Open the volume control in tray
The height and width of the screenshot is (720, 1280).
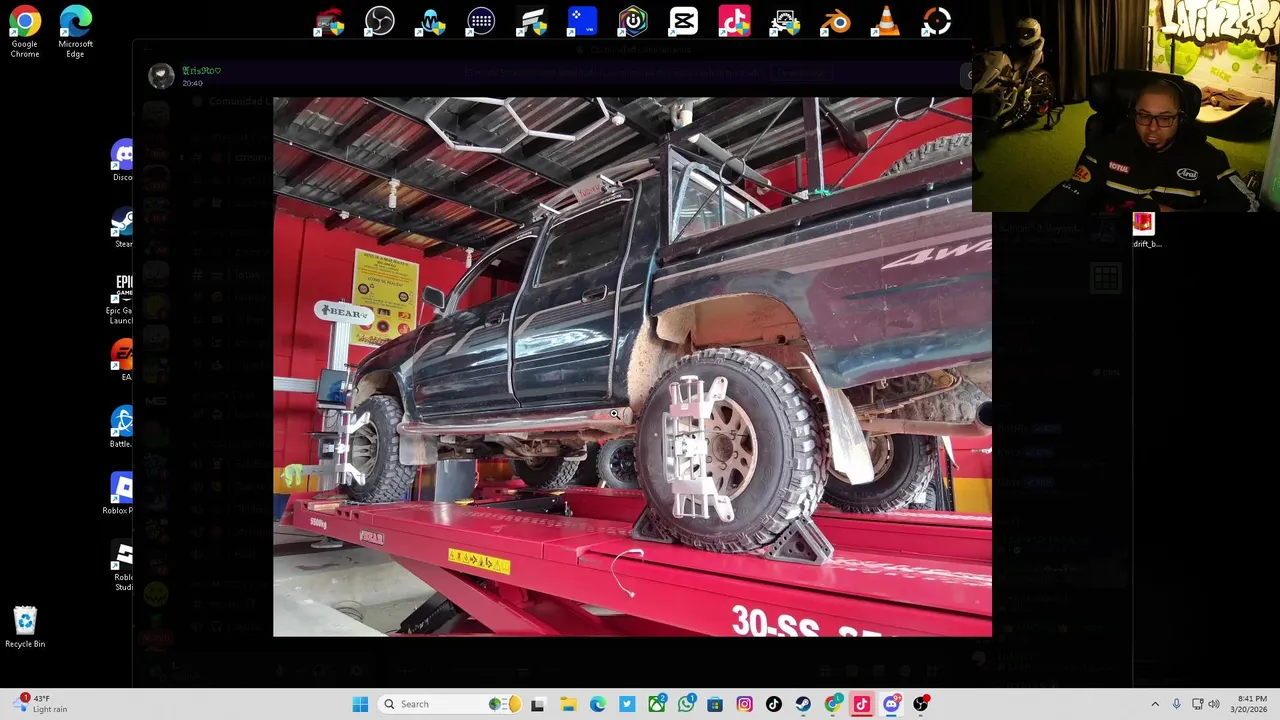click(x=1214, y=704)
